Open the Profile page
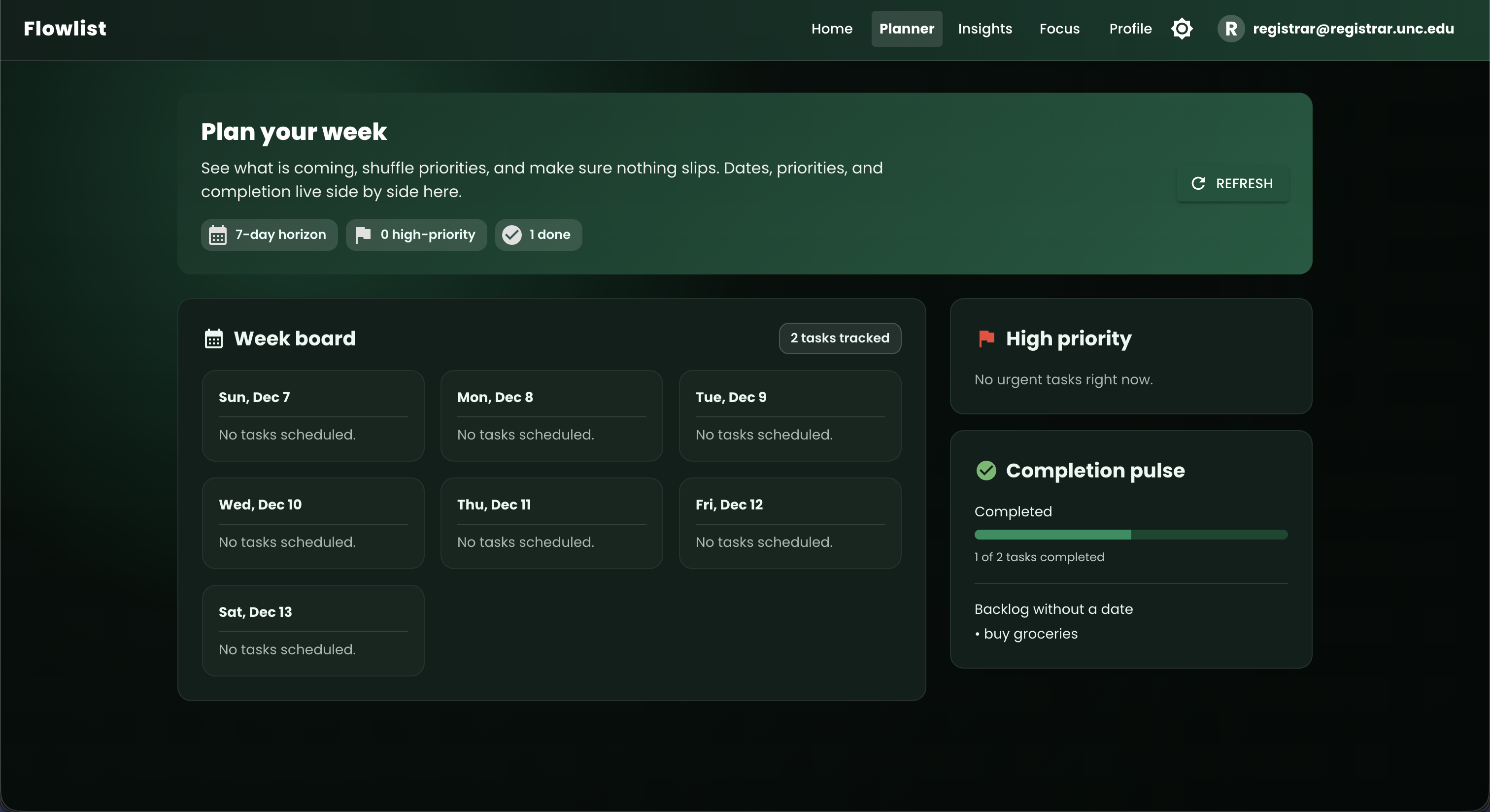 pyautogui.click(x=1130, y=29)
